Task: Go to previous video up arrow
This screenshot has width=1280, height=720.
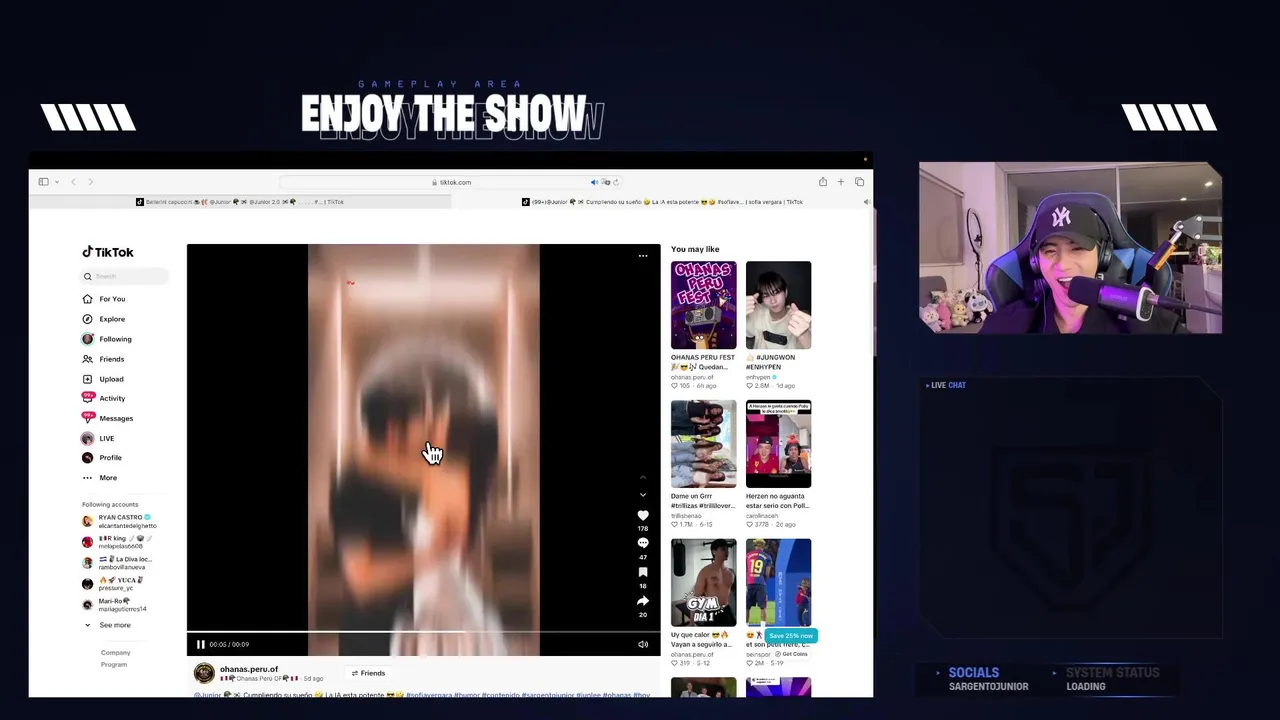Action: coord(643,477)
